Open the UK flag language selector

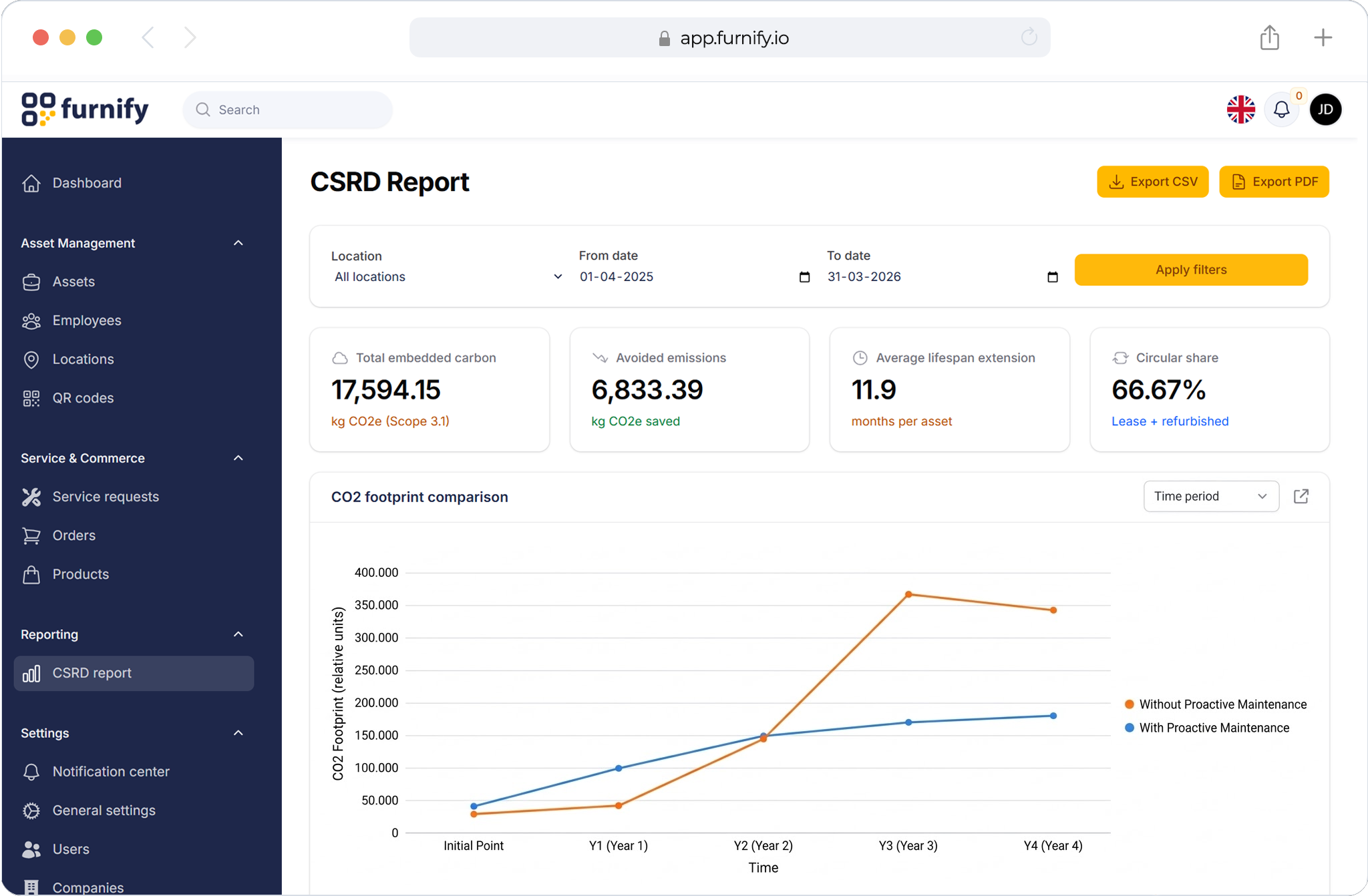(x=1240, y=109)
